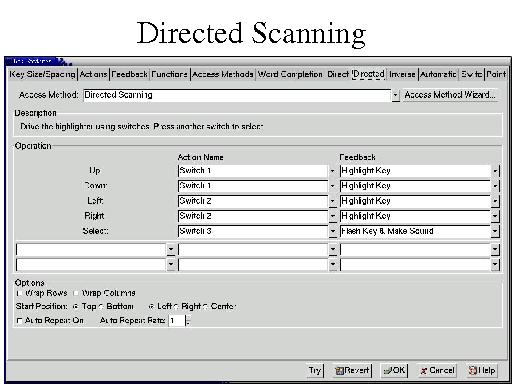Screen dimensions: 512x384
Task: Click the Flash Key & Make Sound field
Action: [x=415, y=231]
